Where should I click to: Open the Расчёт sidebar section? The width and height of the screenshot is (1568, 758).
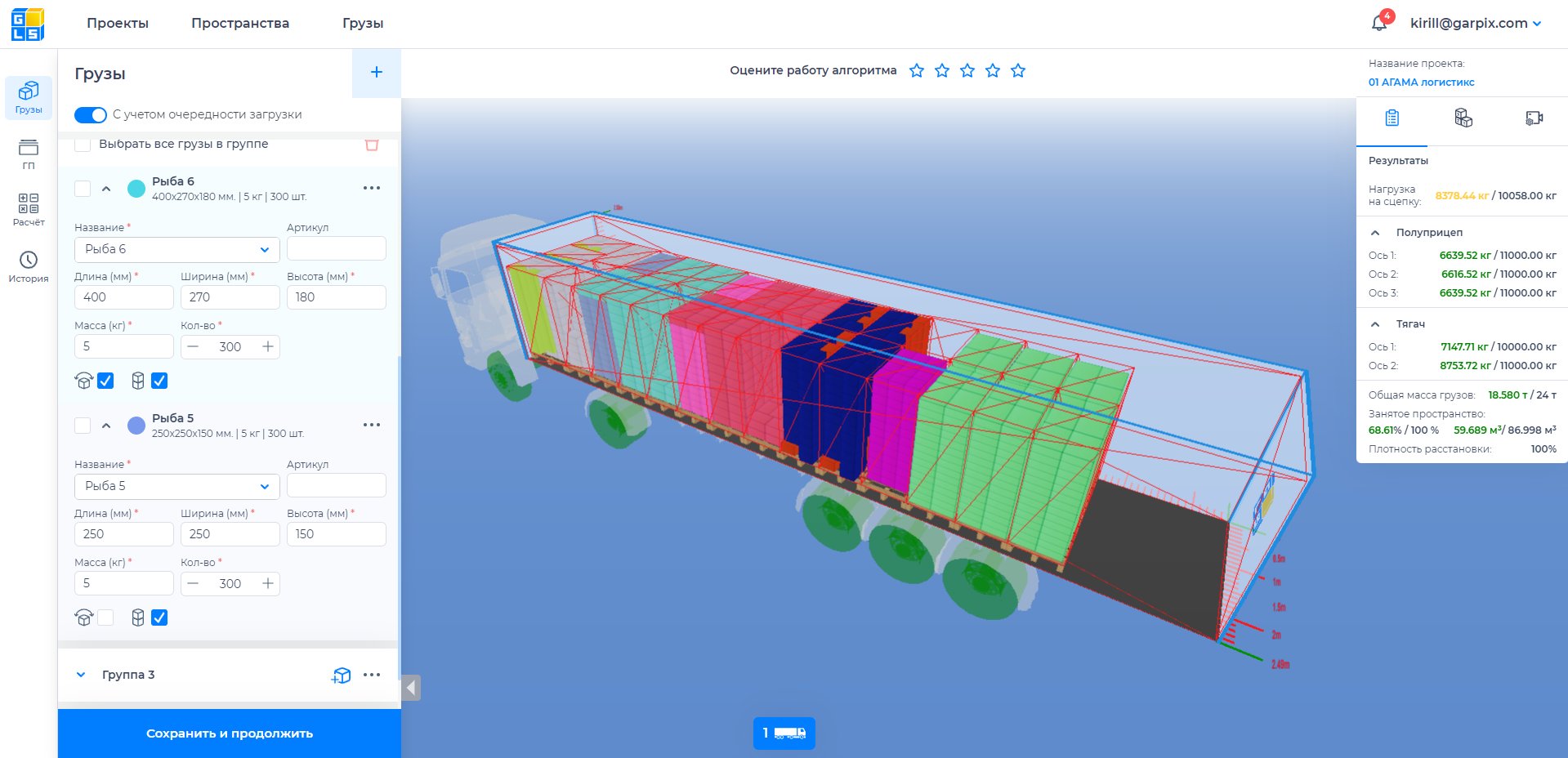click(29, 210)
